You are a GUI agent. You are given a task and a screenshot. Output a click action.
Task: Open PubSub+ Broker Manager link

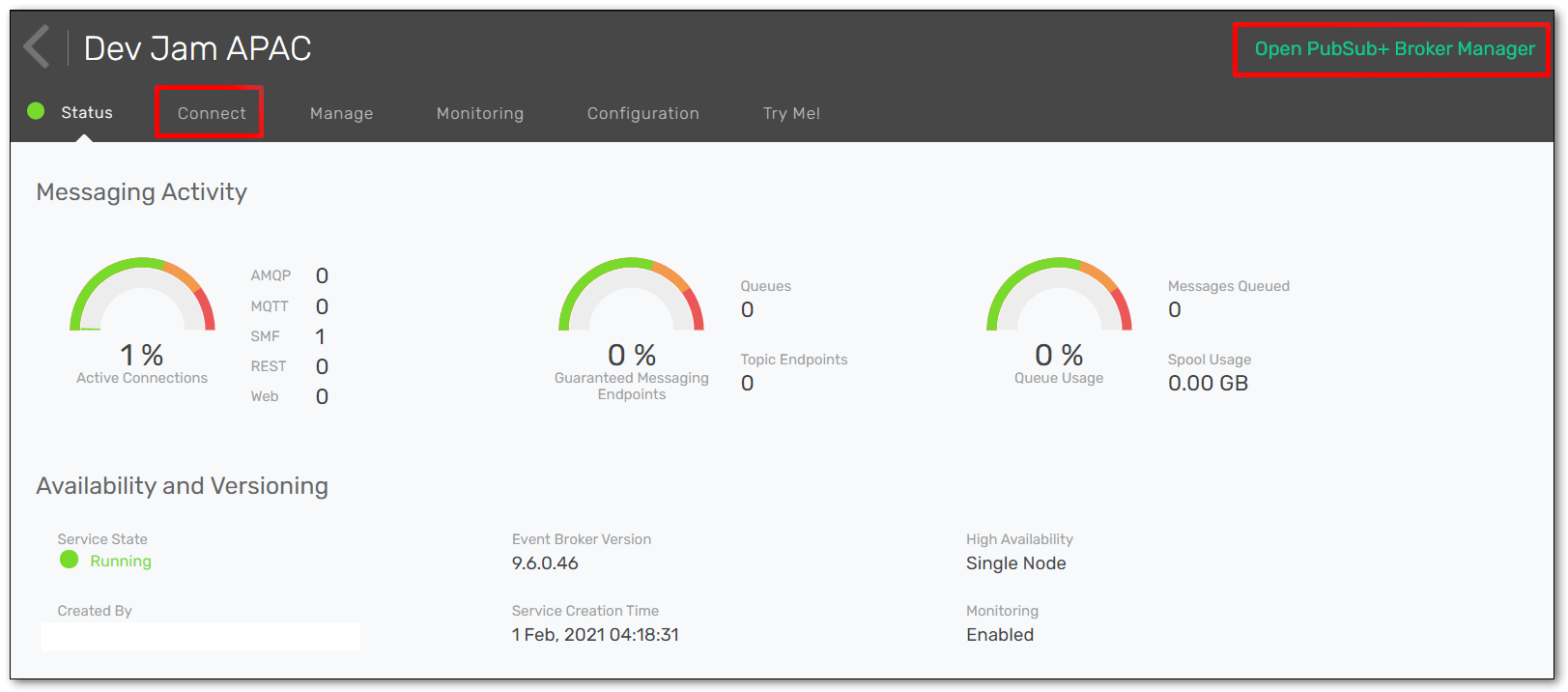(1393, 49)
